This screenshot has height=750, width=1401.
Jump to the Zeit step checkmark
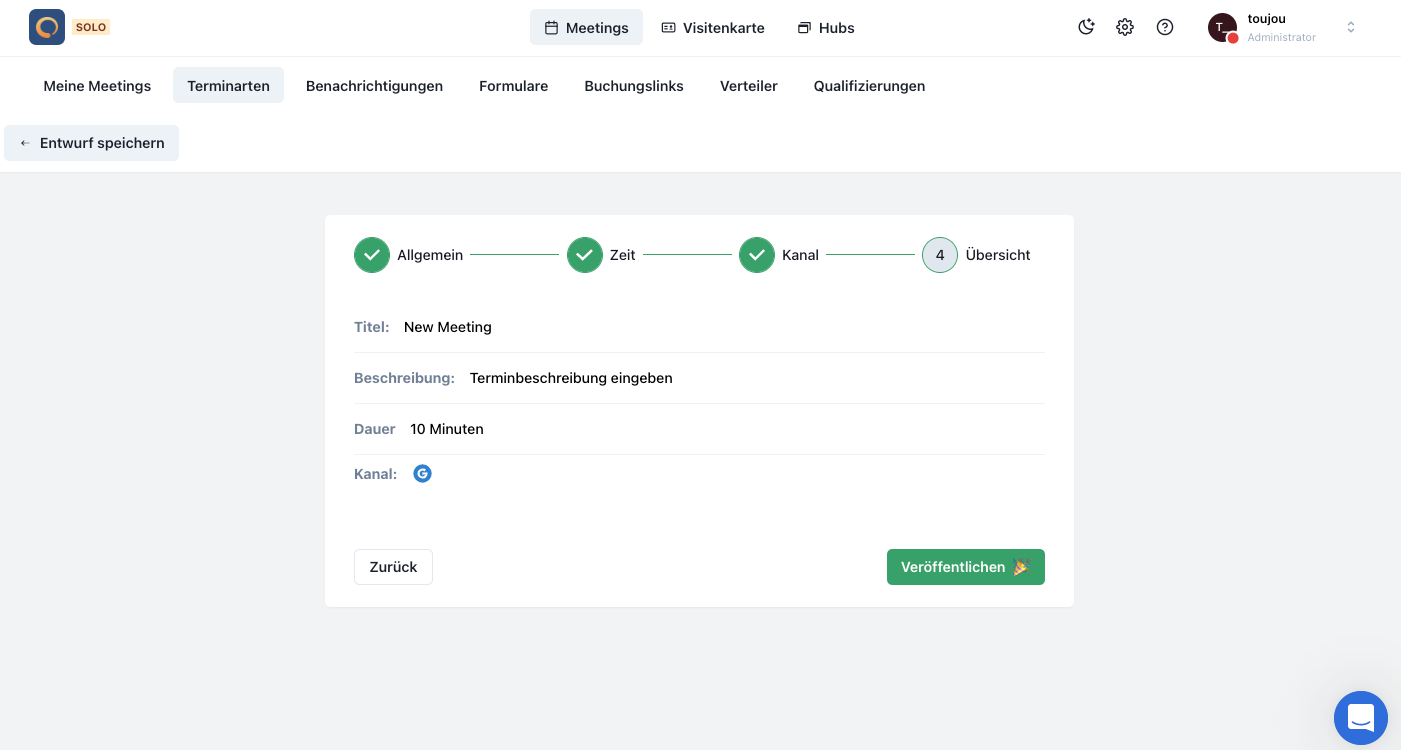tap(585, 255)
